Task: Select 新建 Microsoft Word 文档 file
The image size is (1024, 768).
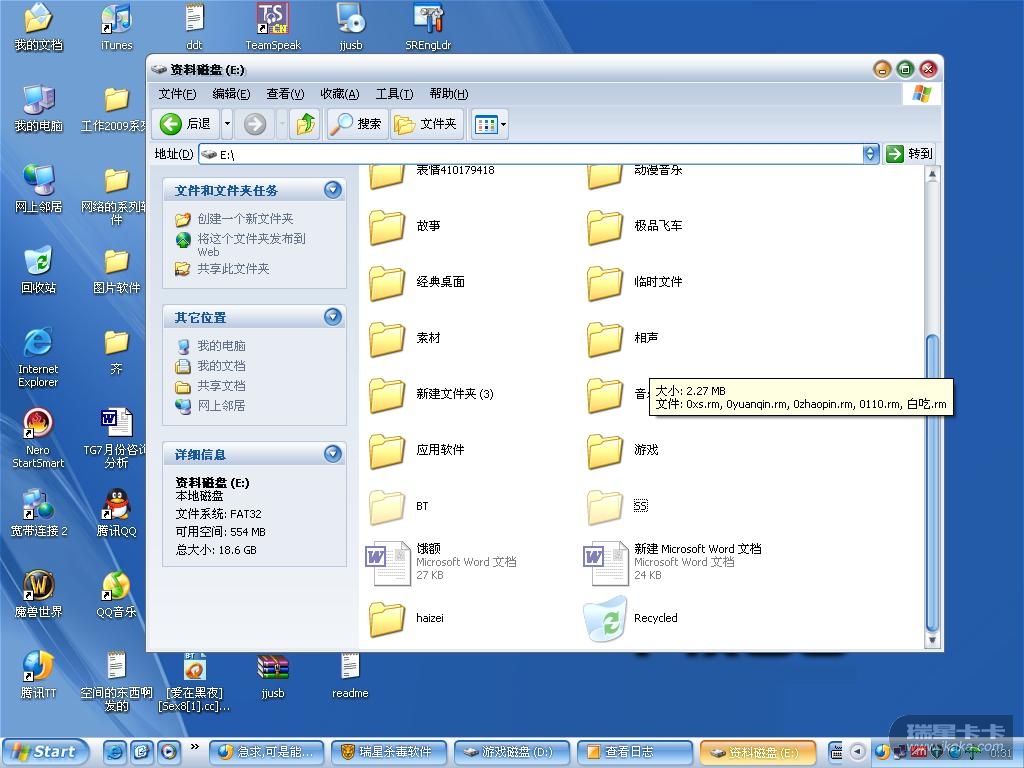Action: (673, 562)
